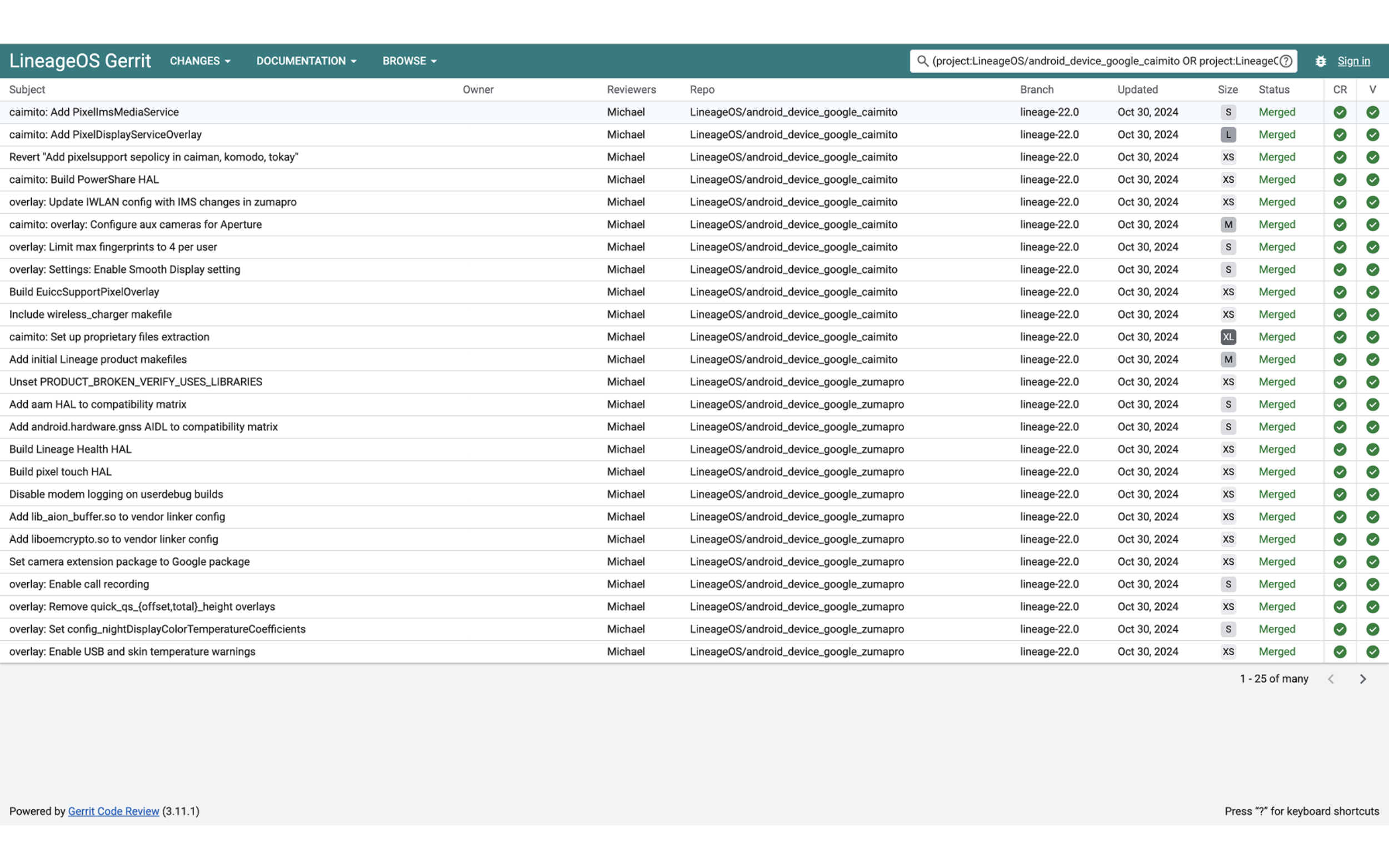Click CR checkmark for 'Add initial Lineage product makefiles'
1389x868 pixels.
click(x=1340, y=359)
